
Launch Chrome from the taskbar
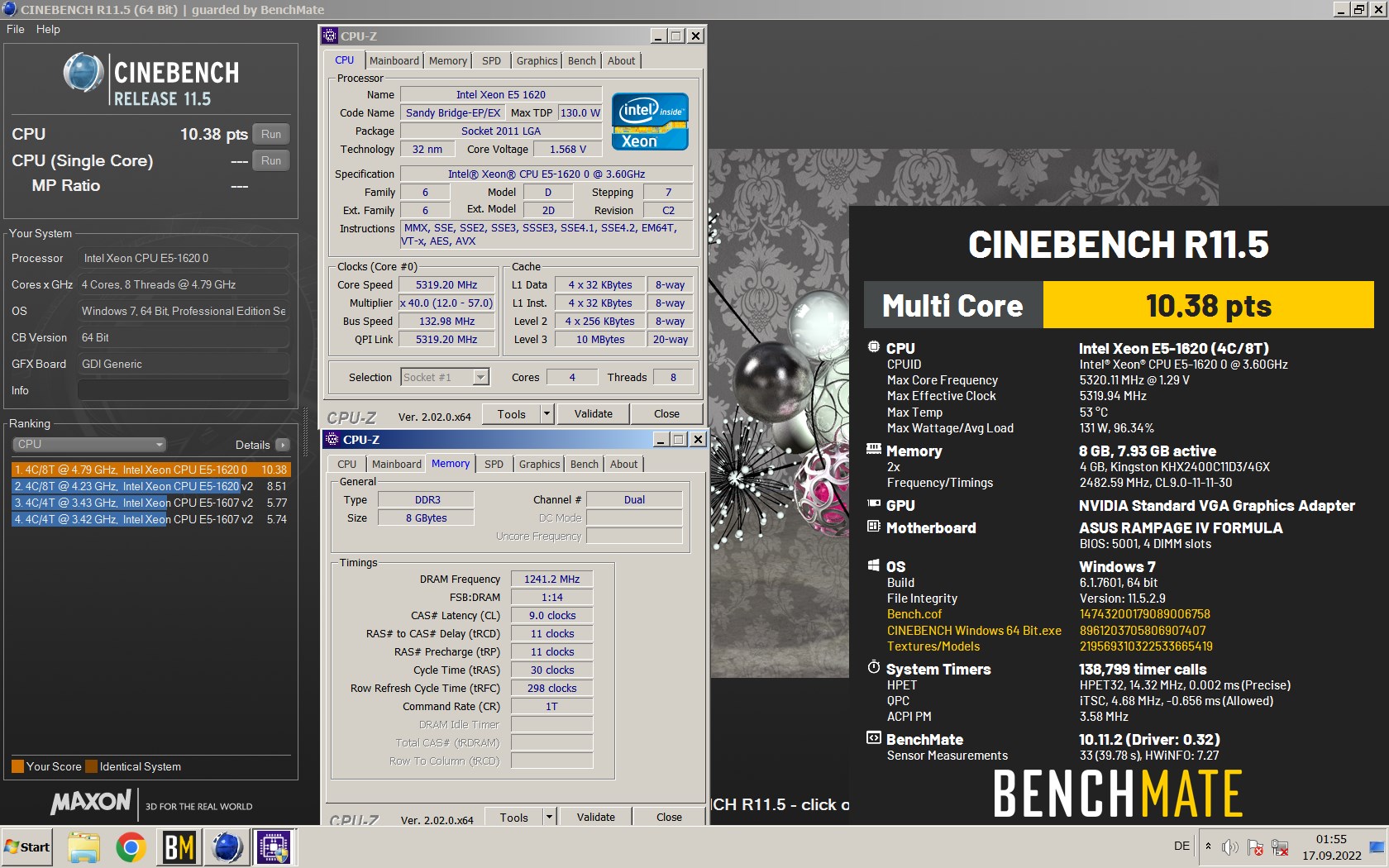(x=131, y=847)
